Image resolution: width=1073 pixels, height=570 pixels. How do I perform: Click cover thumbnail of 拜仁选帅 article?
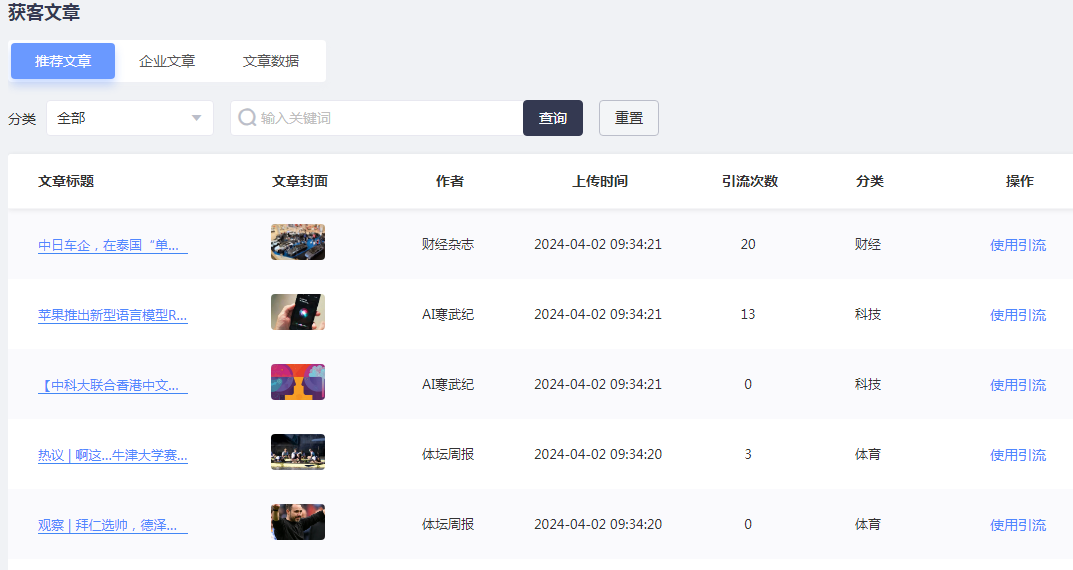(298, 522)
